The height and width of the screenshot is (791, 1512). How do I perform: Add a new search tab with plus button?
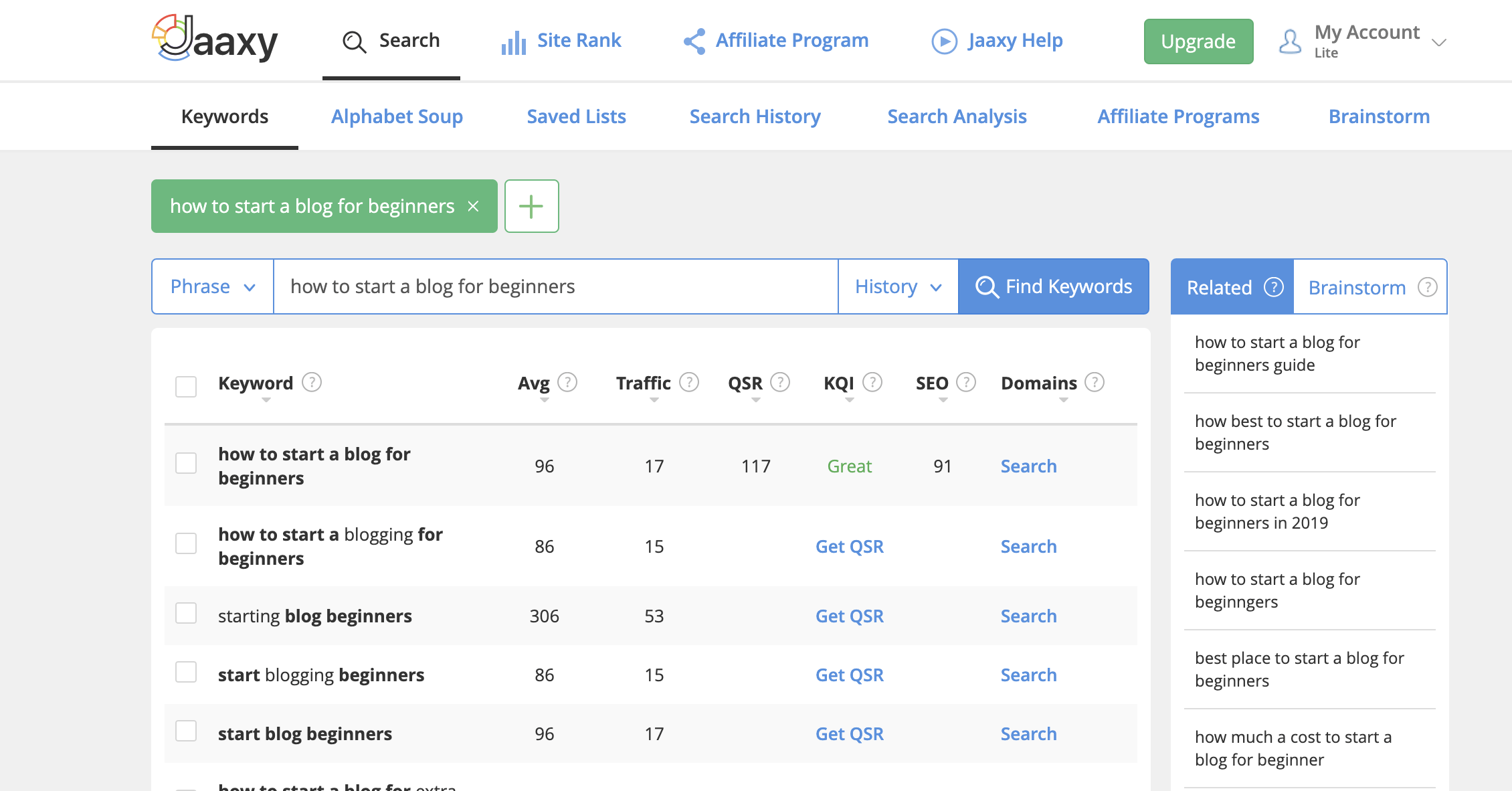pos(532,206)
